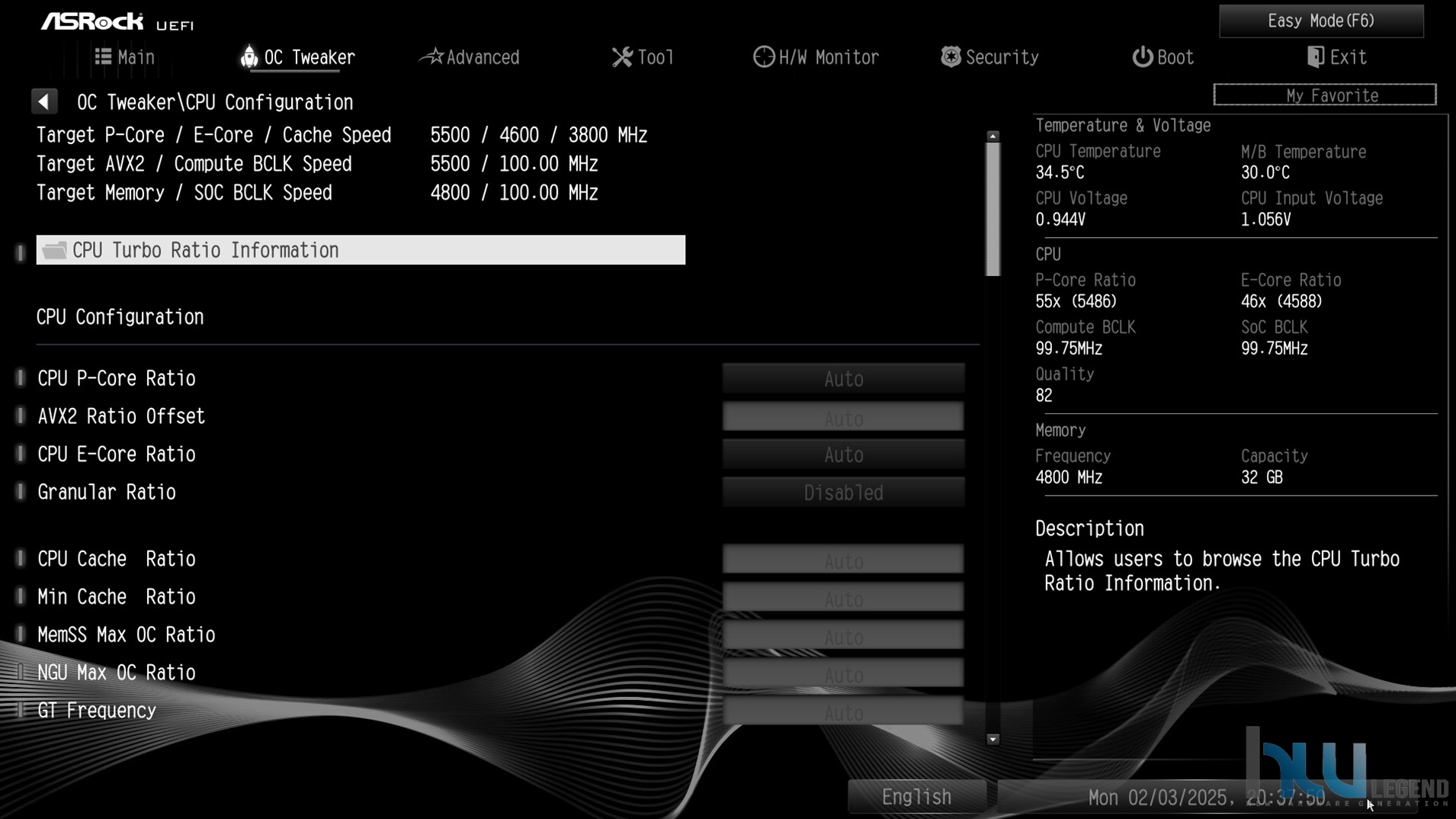Click Target Memory / SOC BCLK Speed text
The width and height of the screenshot is (1456, 819).
(x=184, y=193)
